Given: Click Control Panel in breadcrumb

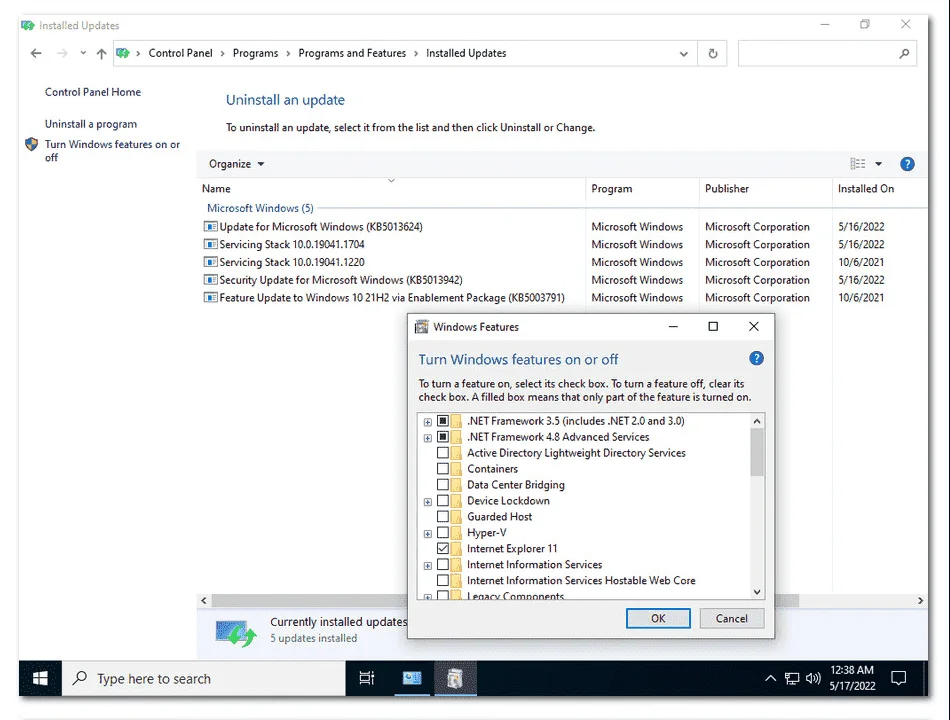Looking at the screenshot, I should (181, 53).
